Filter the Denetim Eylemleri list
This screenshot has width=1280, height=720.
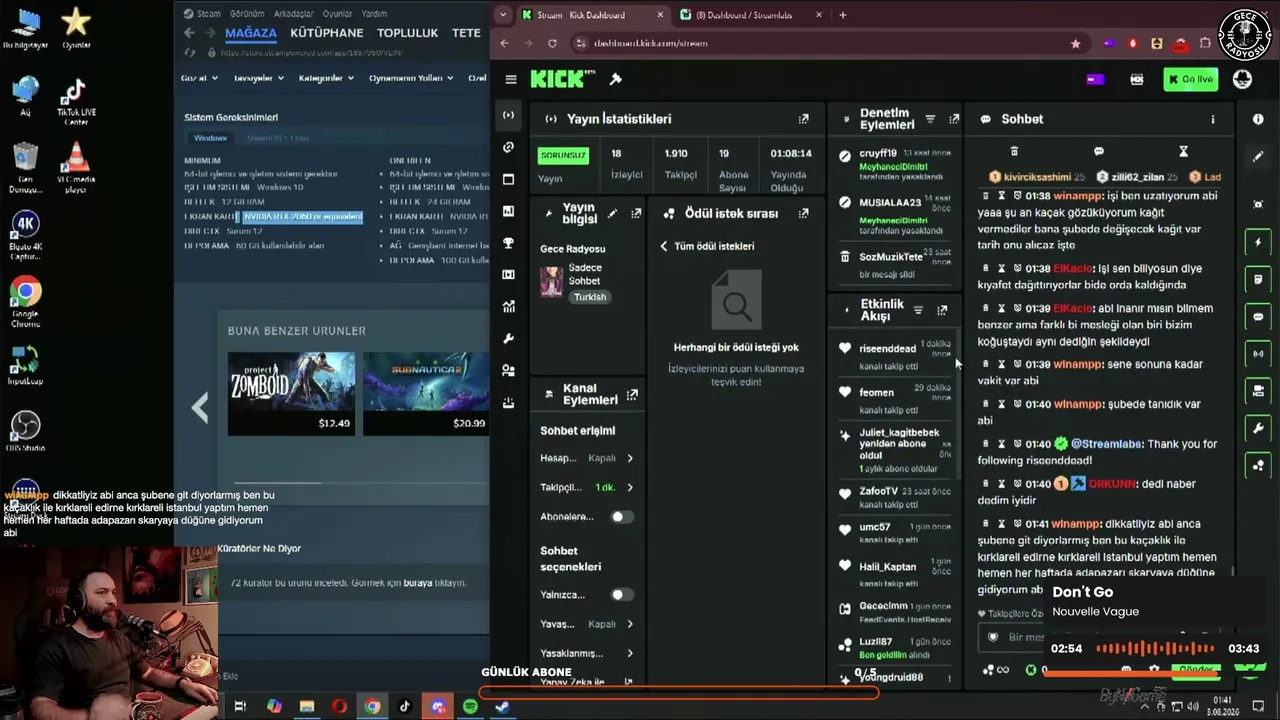point(930,119)
